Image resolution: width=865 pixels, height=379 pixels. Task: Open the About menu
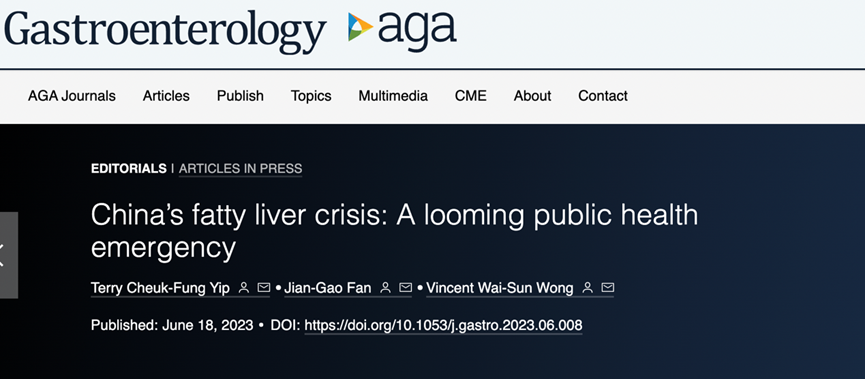(x=532, y=96)
